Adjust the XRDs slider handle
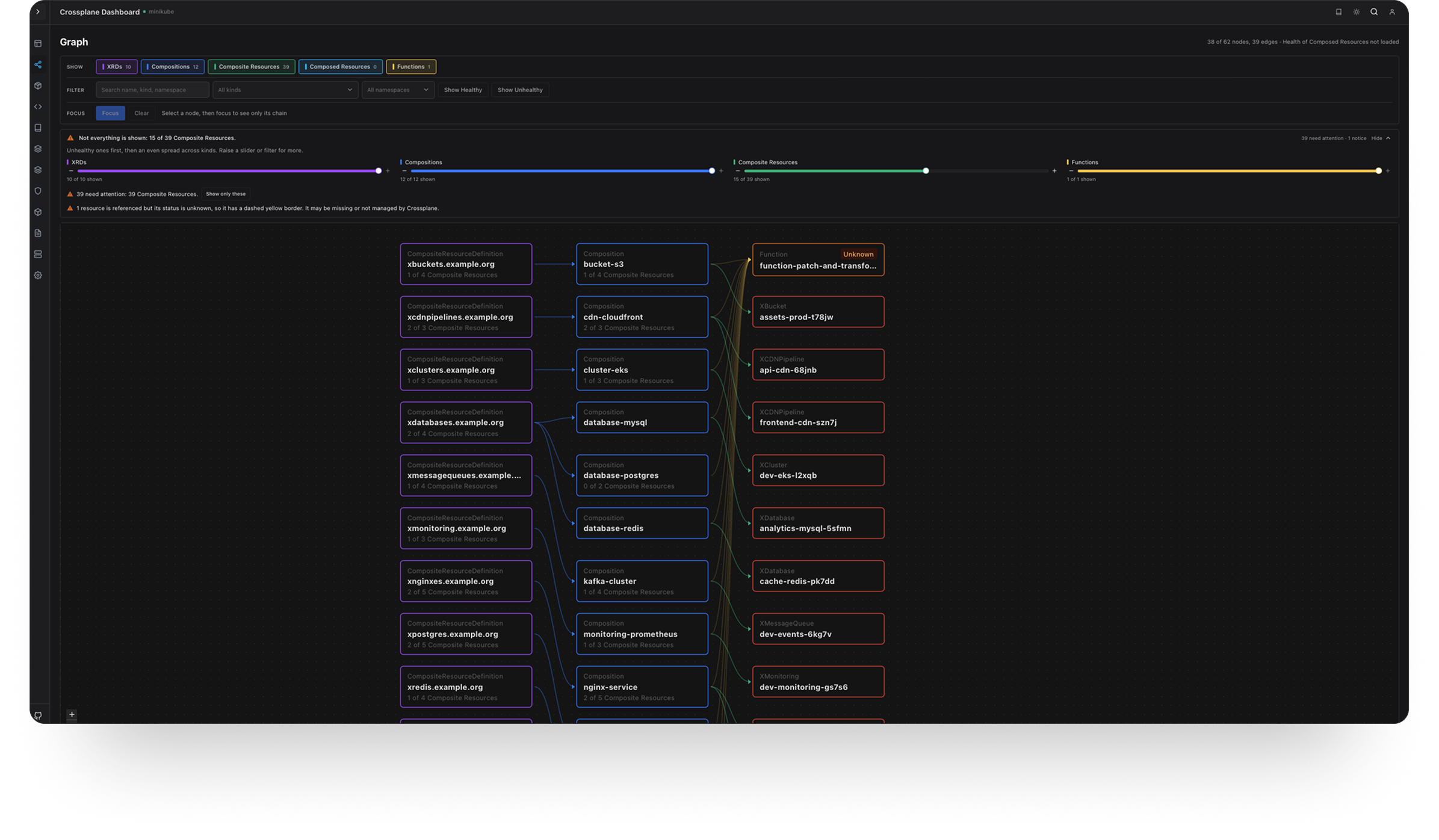The height and width of the screenshot is (840, 1439). point(379,171)
